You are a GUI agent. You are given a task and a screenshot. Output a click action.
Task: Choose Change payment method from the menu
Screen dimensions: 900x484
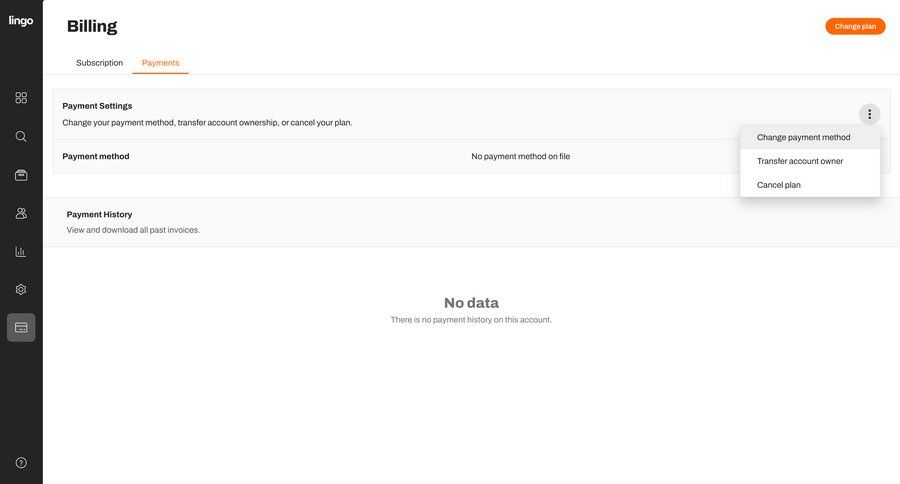(803, 137)
